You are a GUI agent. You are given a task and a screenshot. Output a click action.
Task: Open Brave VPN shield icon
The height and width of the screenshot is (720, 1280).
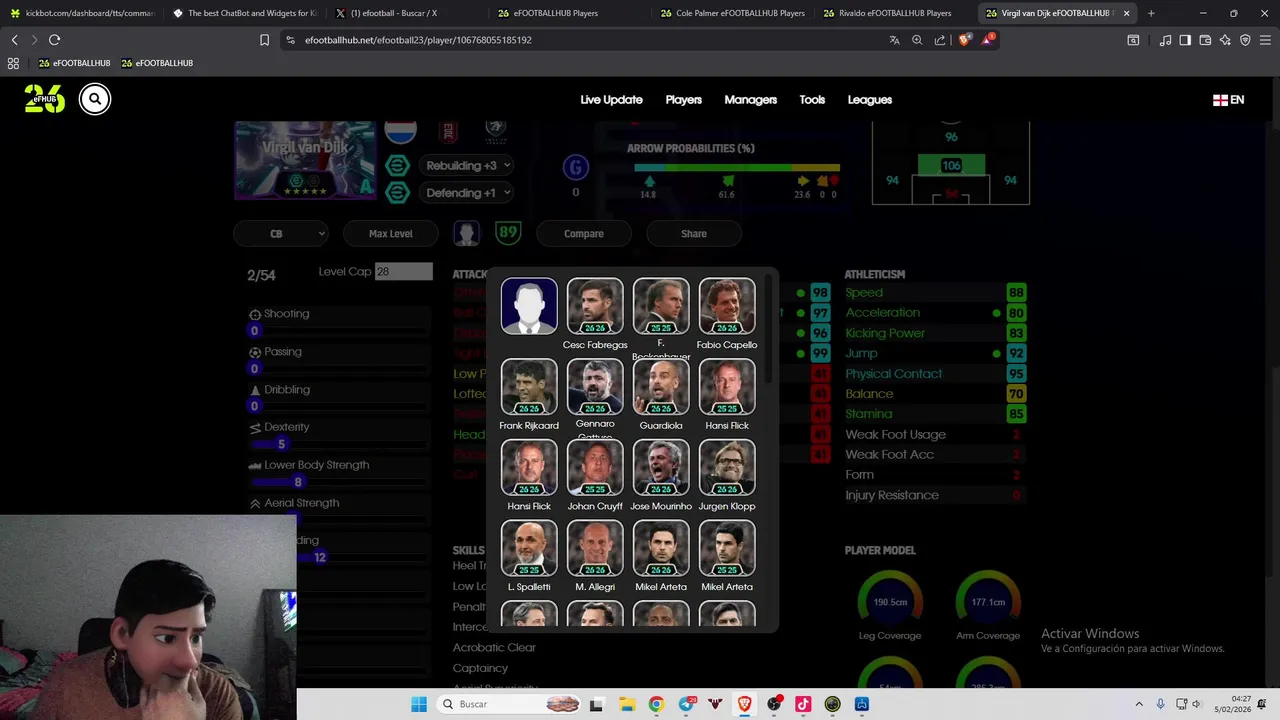tap(1245, 40)
